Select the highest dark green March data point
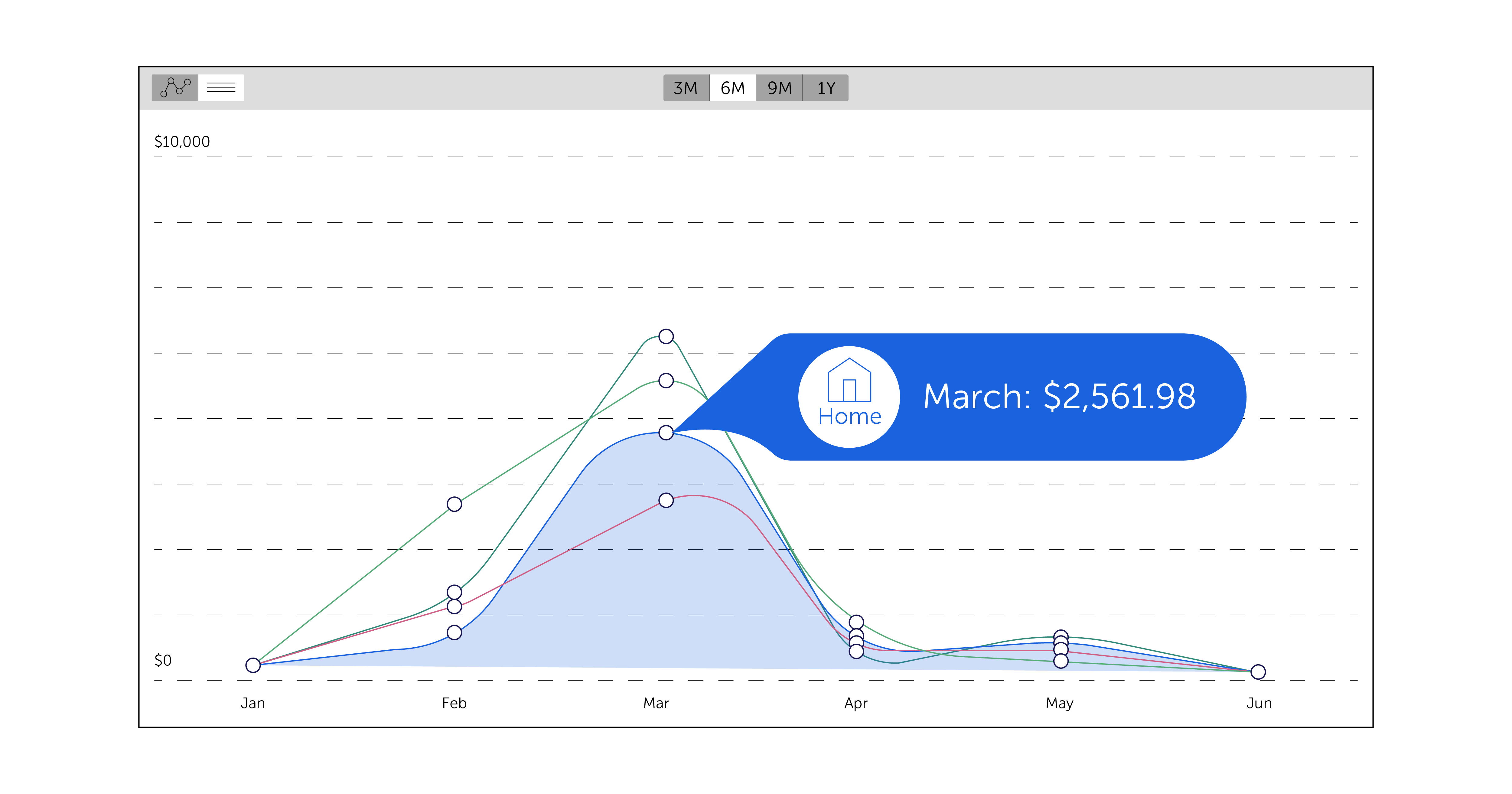Screen dimensions: 1512x794 click(666, 337)
